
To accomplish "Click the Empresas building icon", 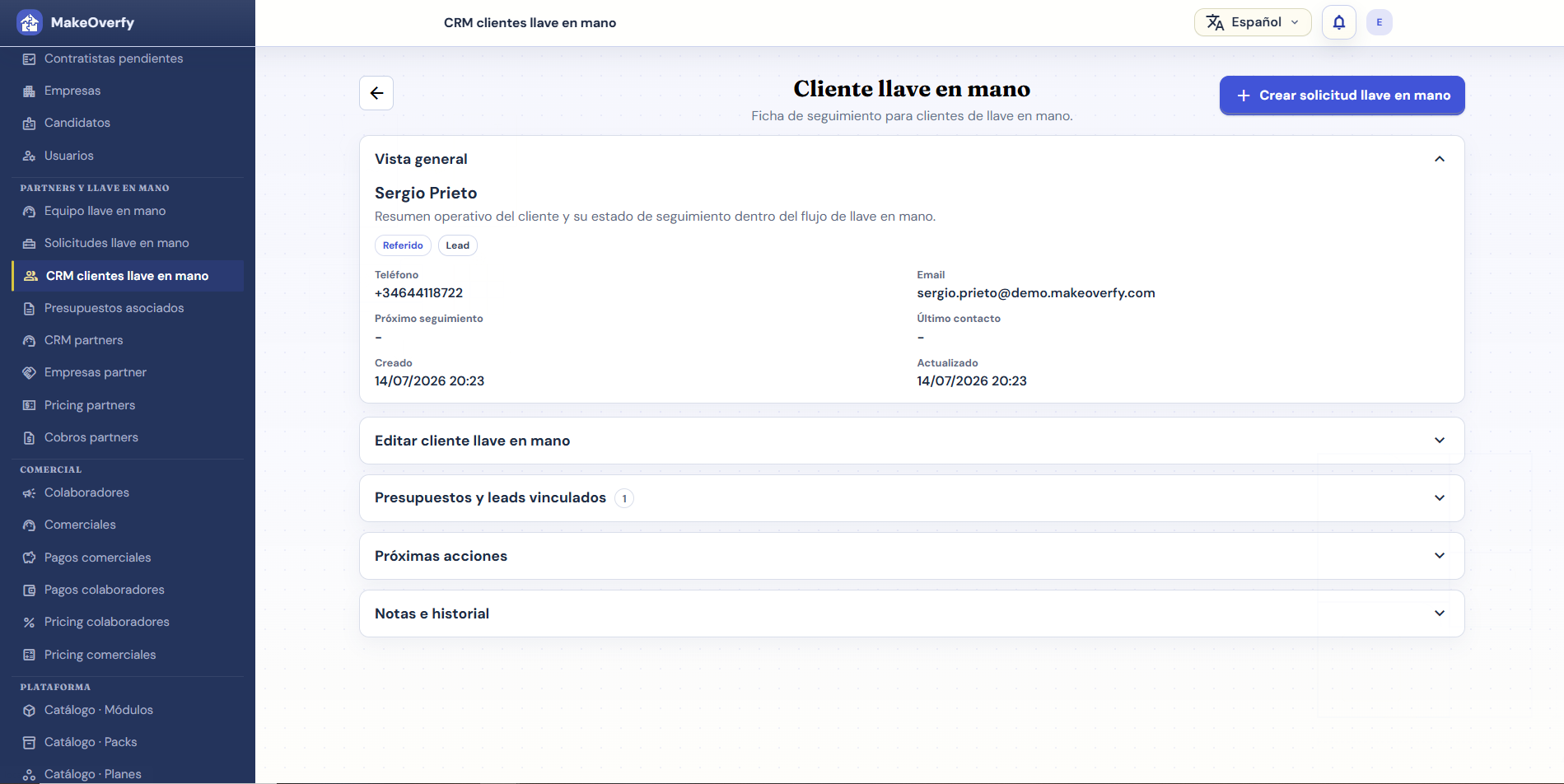I will tap(30, 91).
